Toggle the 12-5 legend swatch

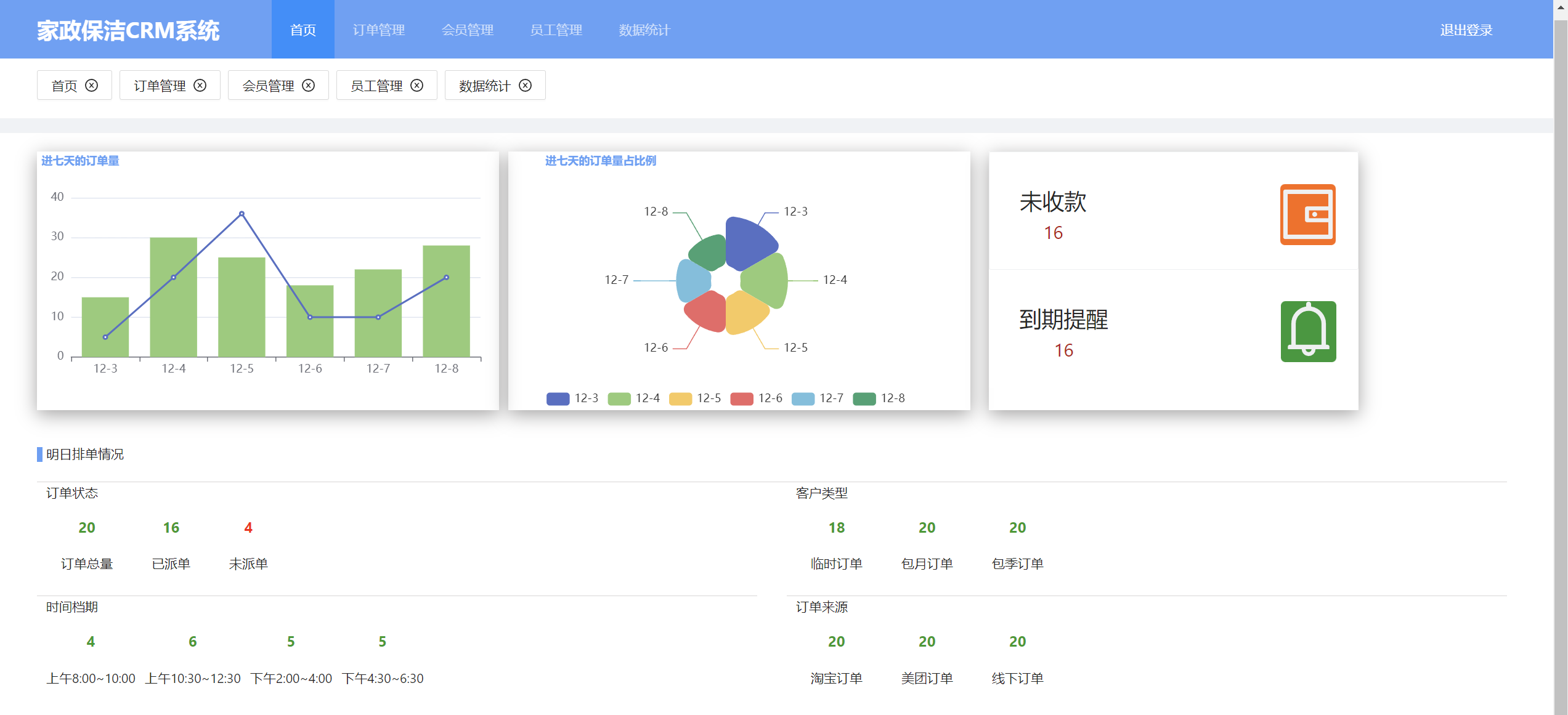(x=680, y=398)
